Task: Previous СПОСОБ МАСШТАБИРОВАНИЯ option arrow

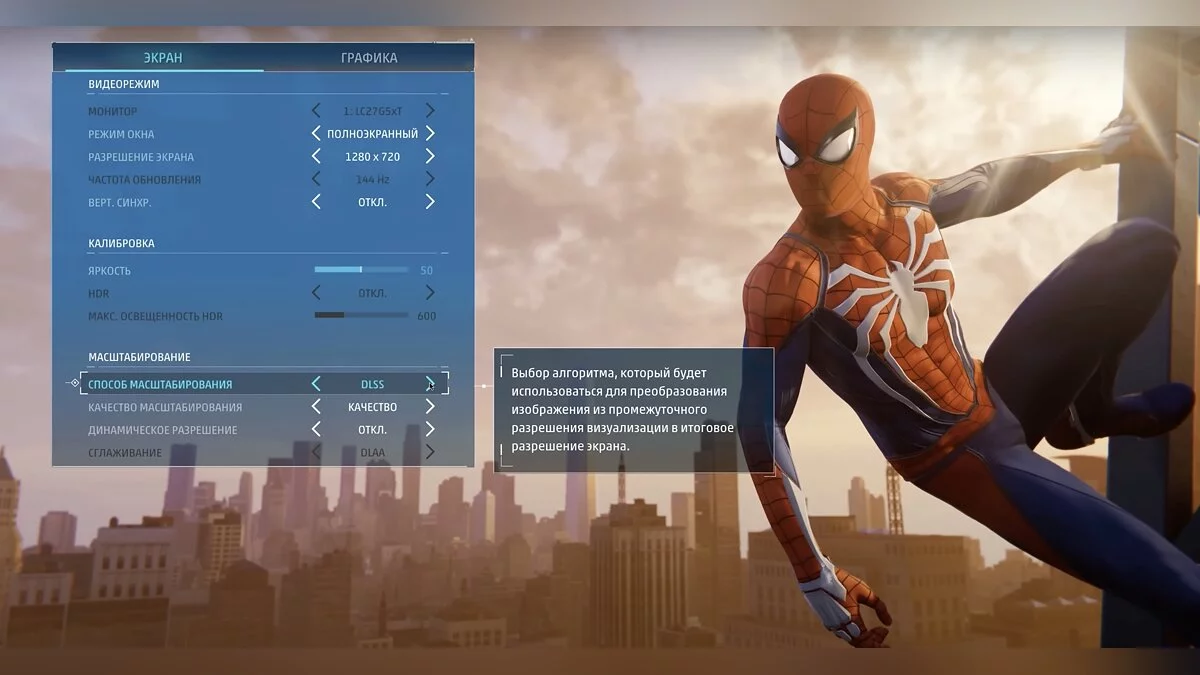Action: [316, 384]
